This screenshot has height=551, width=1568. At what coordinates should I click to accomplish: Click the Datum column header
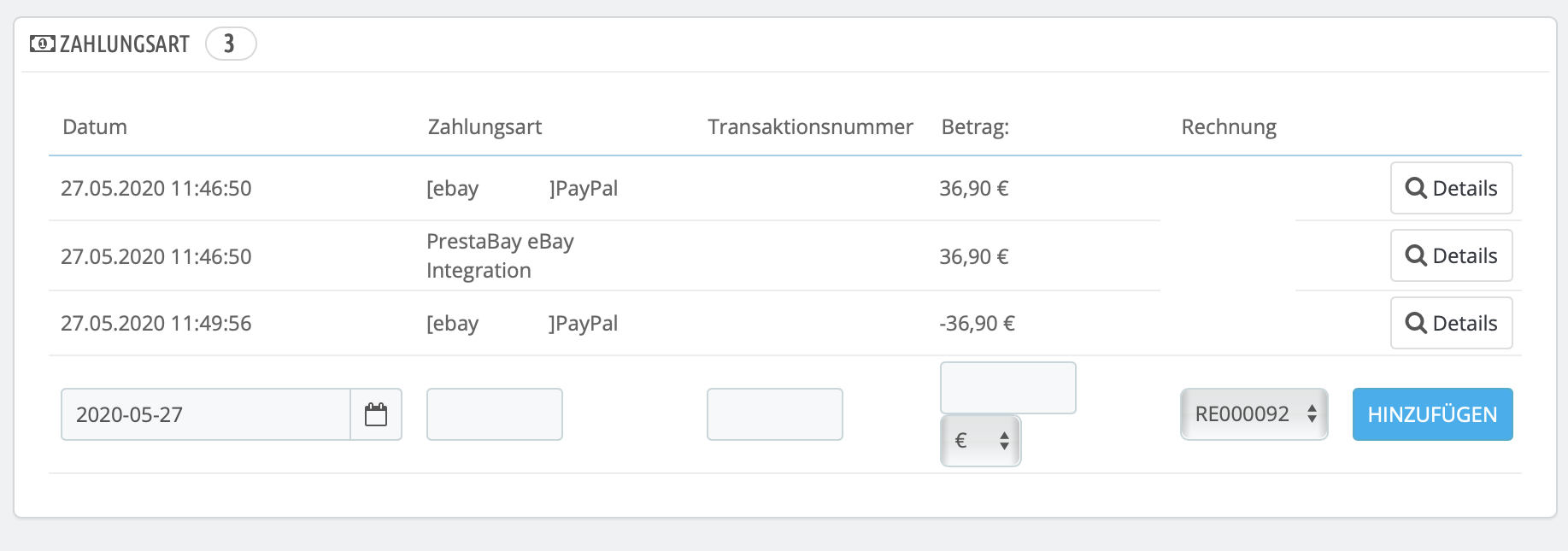(95, 127)
